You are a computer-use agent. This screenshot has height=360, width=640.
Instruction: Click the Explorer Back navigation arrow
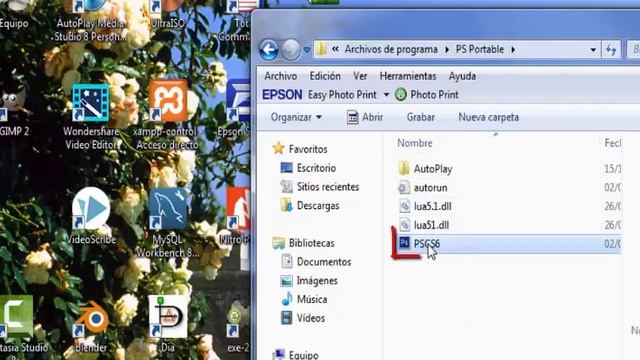tap(269, 50)
